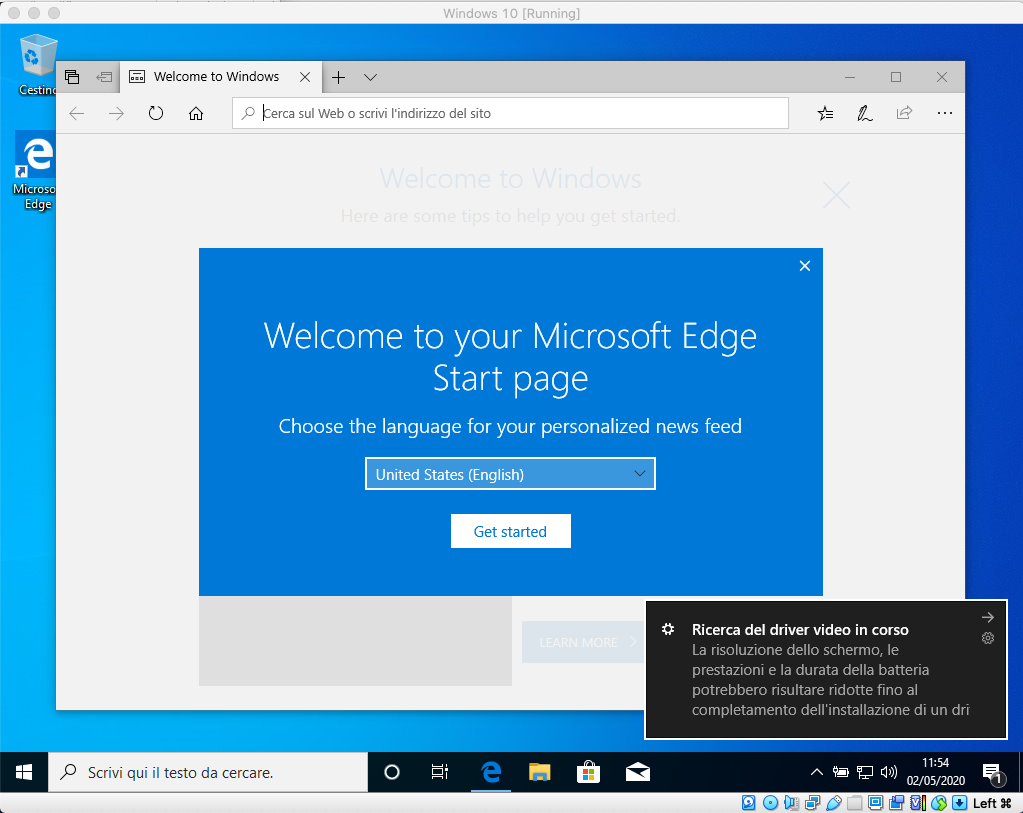
Task: Go back with the browser back arrow
Action: [x=77, y=114]
